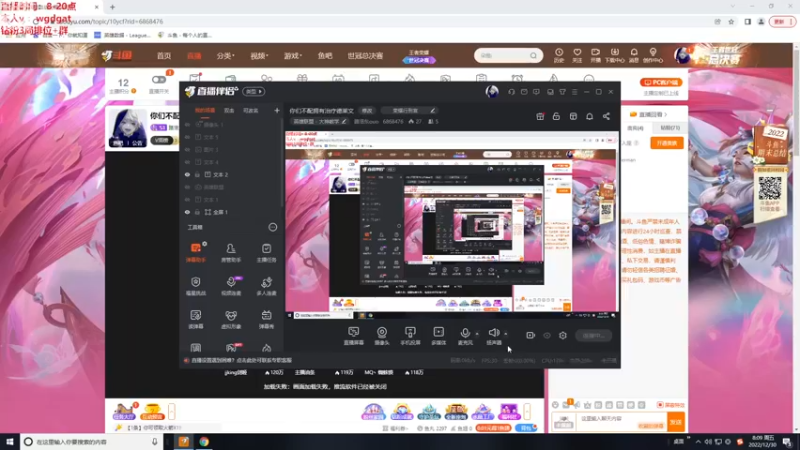Open 直播 in Douyu navbar

point(194,56)
